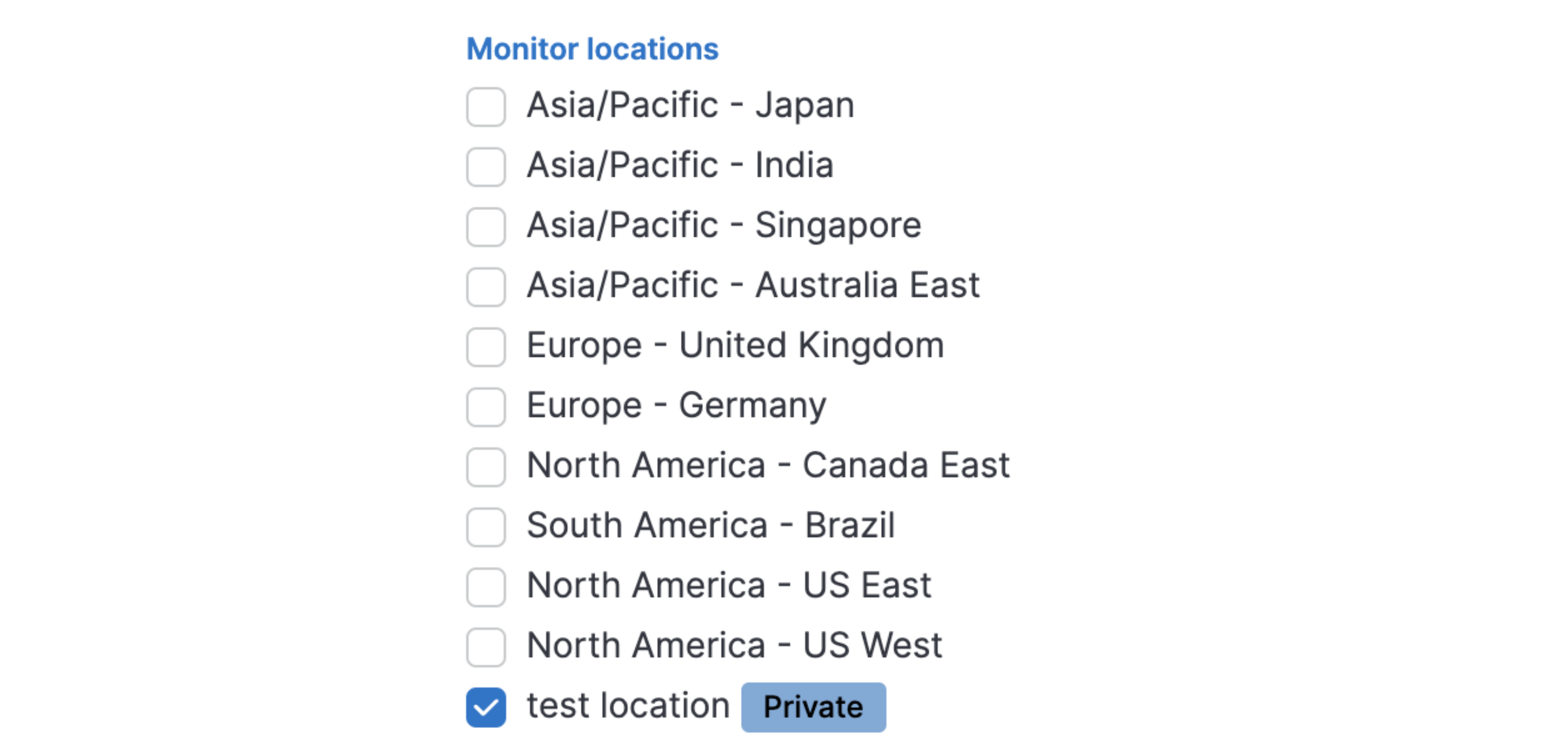This screenshot has width=1568, height=755.
Task: Select the test location label
Action: pyautogui.click(x=627, y=705)
